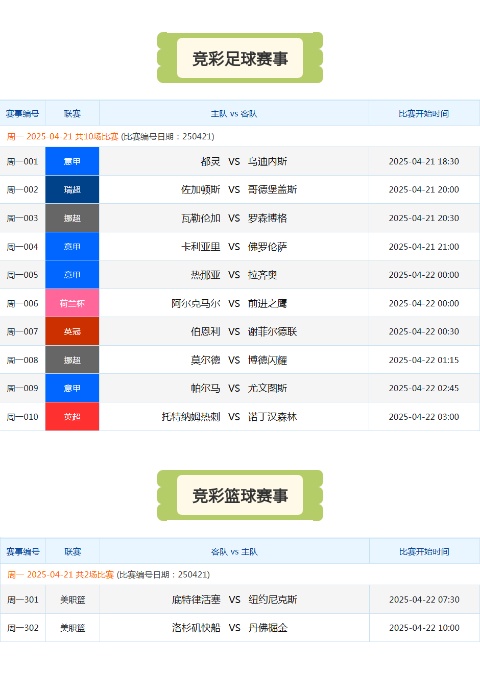Click away team 诺丁汉森林

[x=272, y=417]
